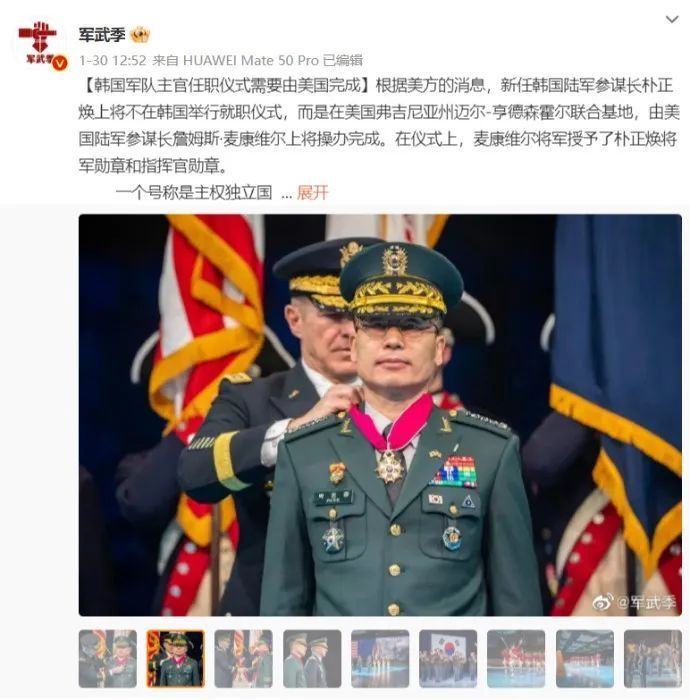Select the sixth thumbnail with Korean flag
690x700 pixels.
coord(448,658)
